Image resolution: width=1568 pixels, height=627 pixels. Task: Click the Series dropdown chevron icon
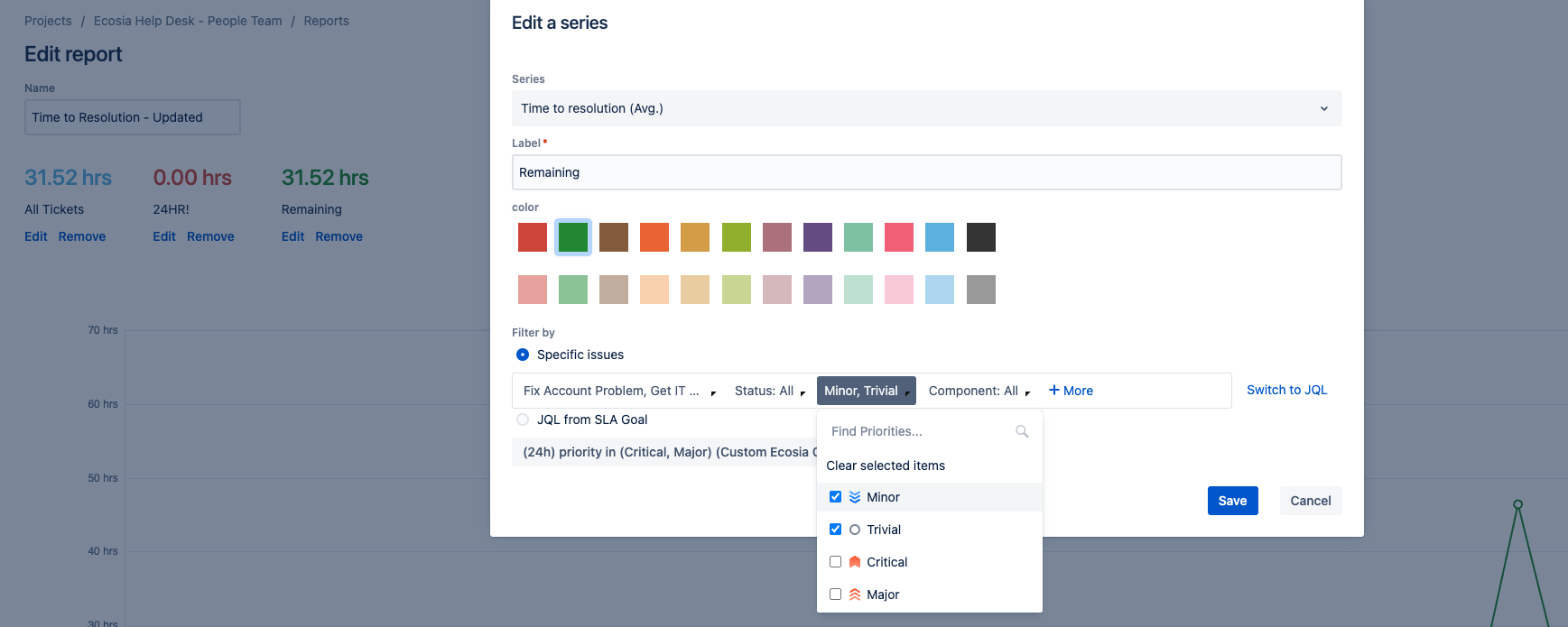tap(1324, 108)
